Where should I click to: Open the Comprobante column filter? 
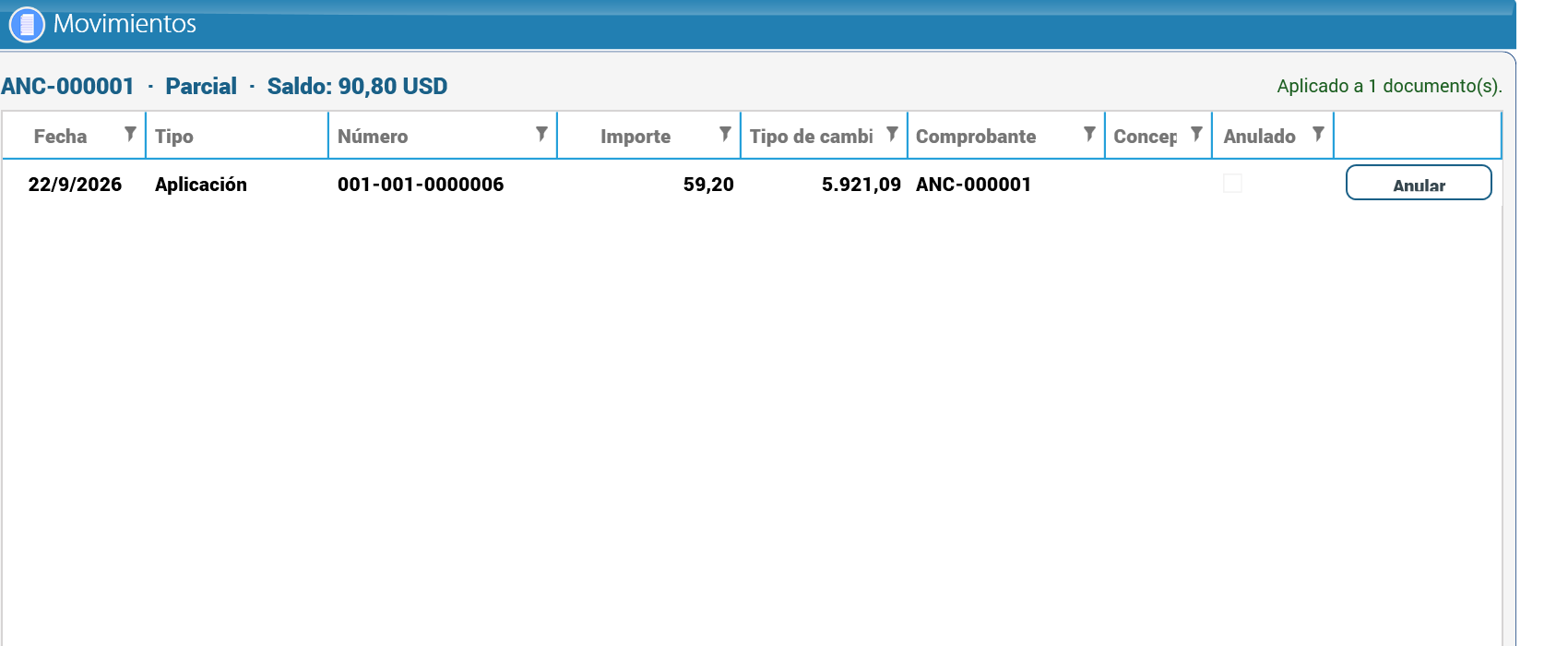click(x=1089, y=135)
